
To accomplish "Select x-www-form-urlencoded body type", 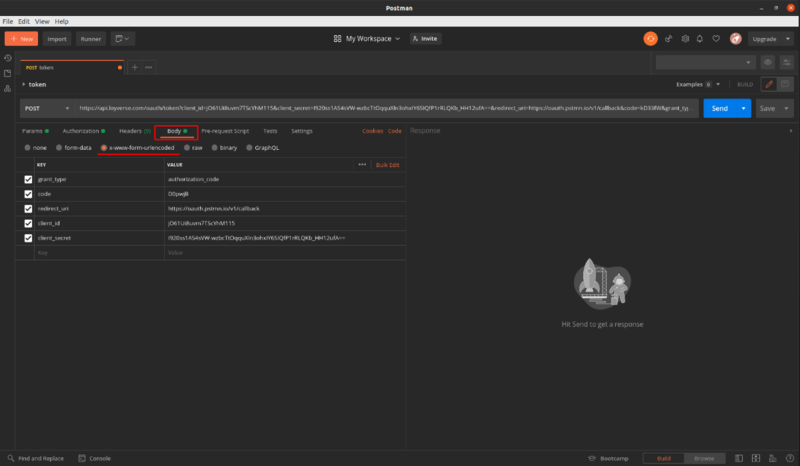I will pos(104,148).
